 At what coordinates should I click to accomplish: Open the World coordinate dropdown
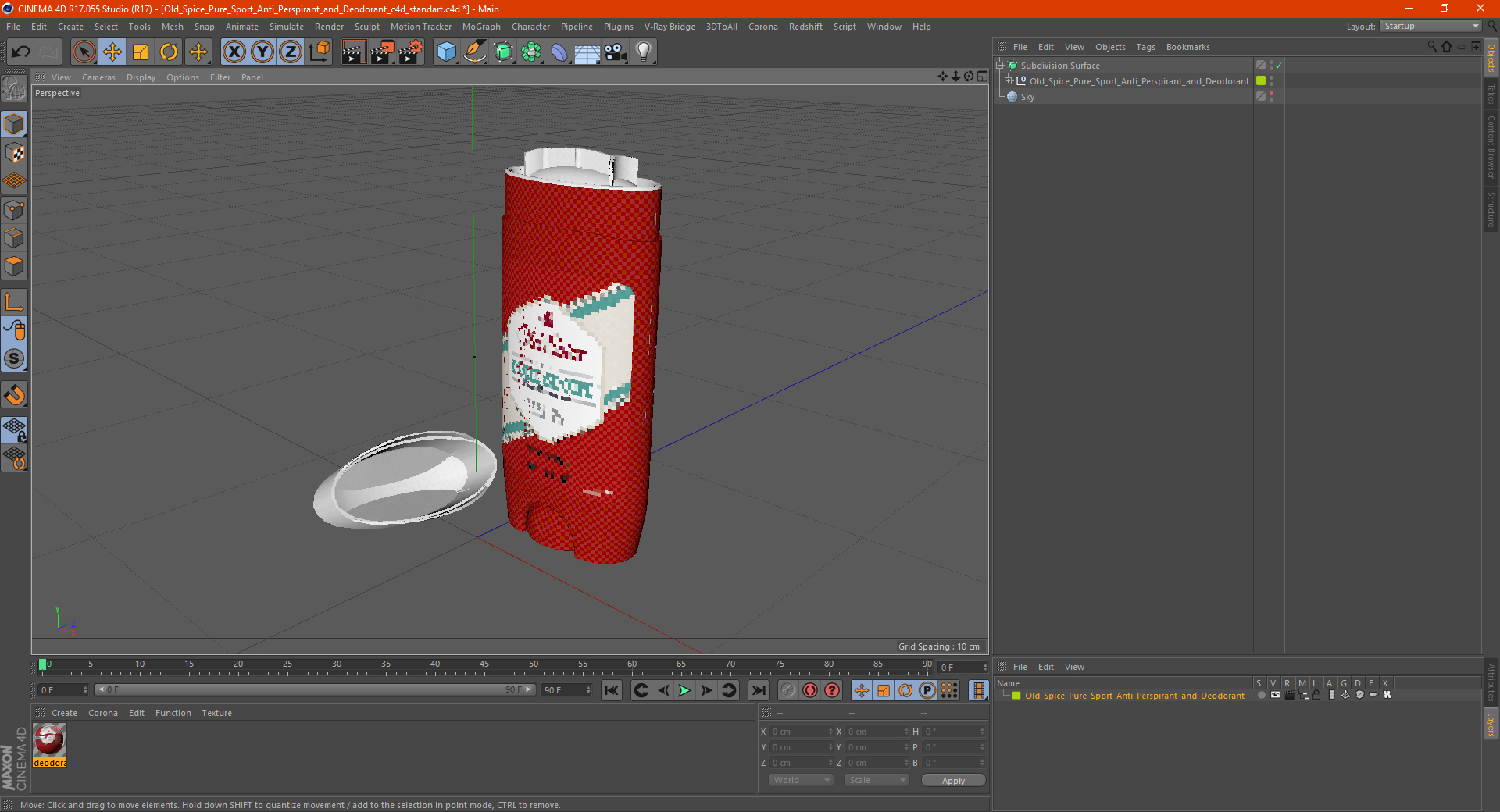(x=801, y=780)
